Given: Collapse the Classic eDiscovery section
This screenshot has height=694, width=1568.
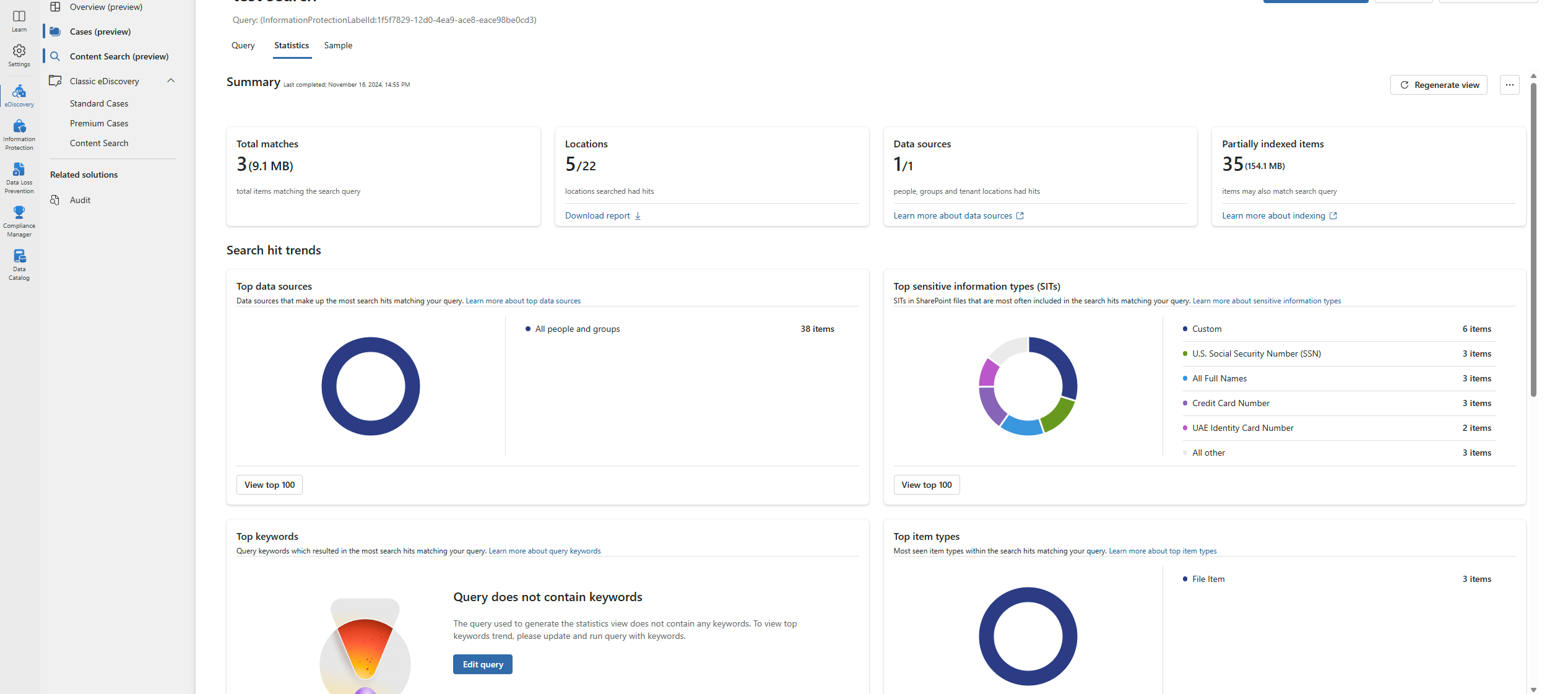Looking at the screenshot, I should point(171,80).
